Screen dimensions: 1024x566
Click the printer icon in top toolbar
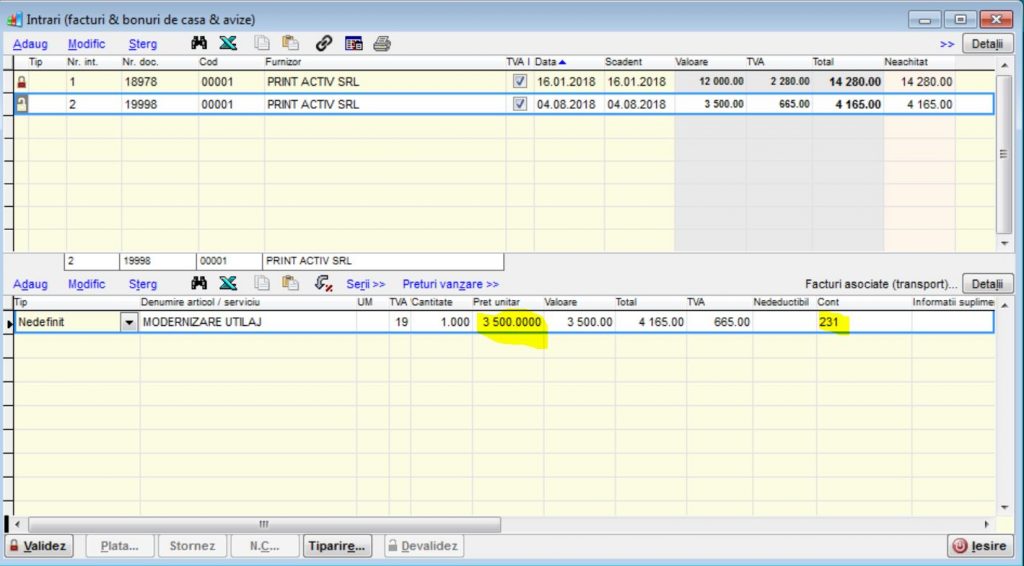coord(382,44)
